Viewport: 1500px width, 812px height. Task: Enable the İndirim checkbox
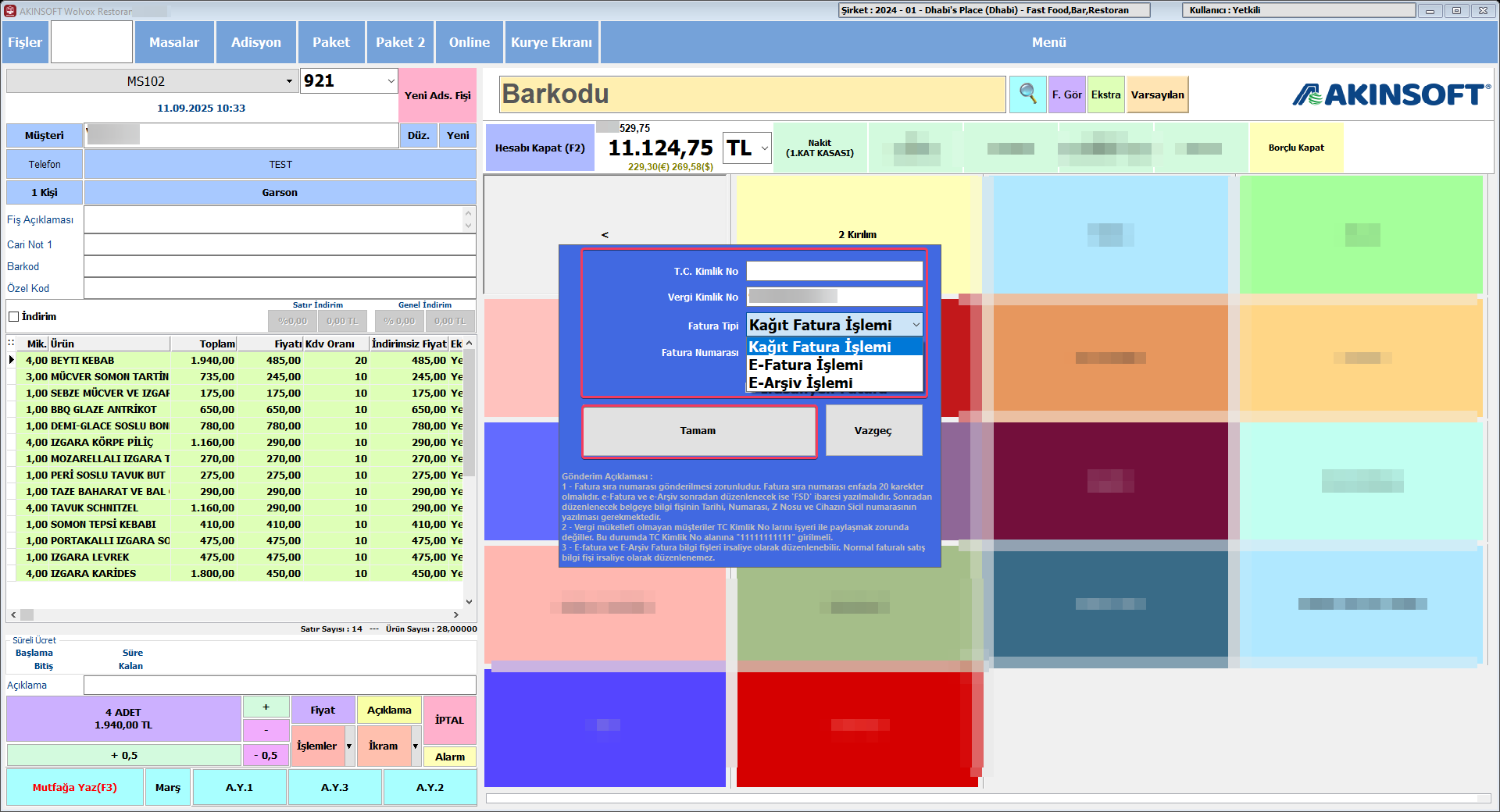click(14, 317)
